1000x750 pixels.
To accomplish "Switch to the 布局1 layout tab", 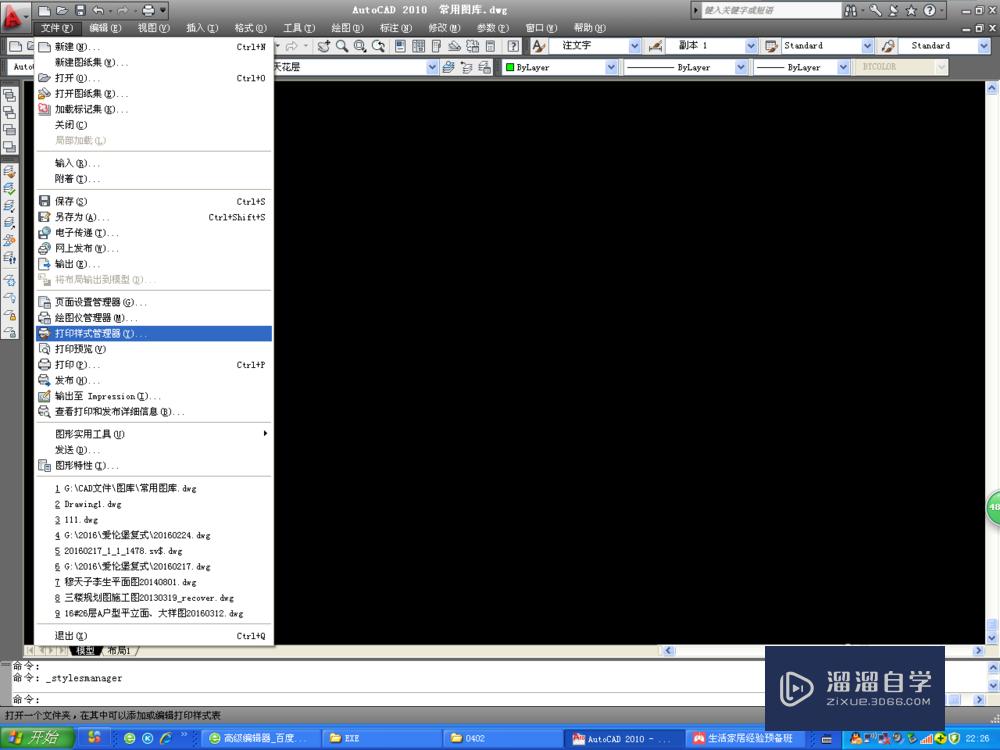I will pos(119,651).
